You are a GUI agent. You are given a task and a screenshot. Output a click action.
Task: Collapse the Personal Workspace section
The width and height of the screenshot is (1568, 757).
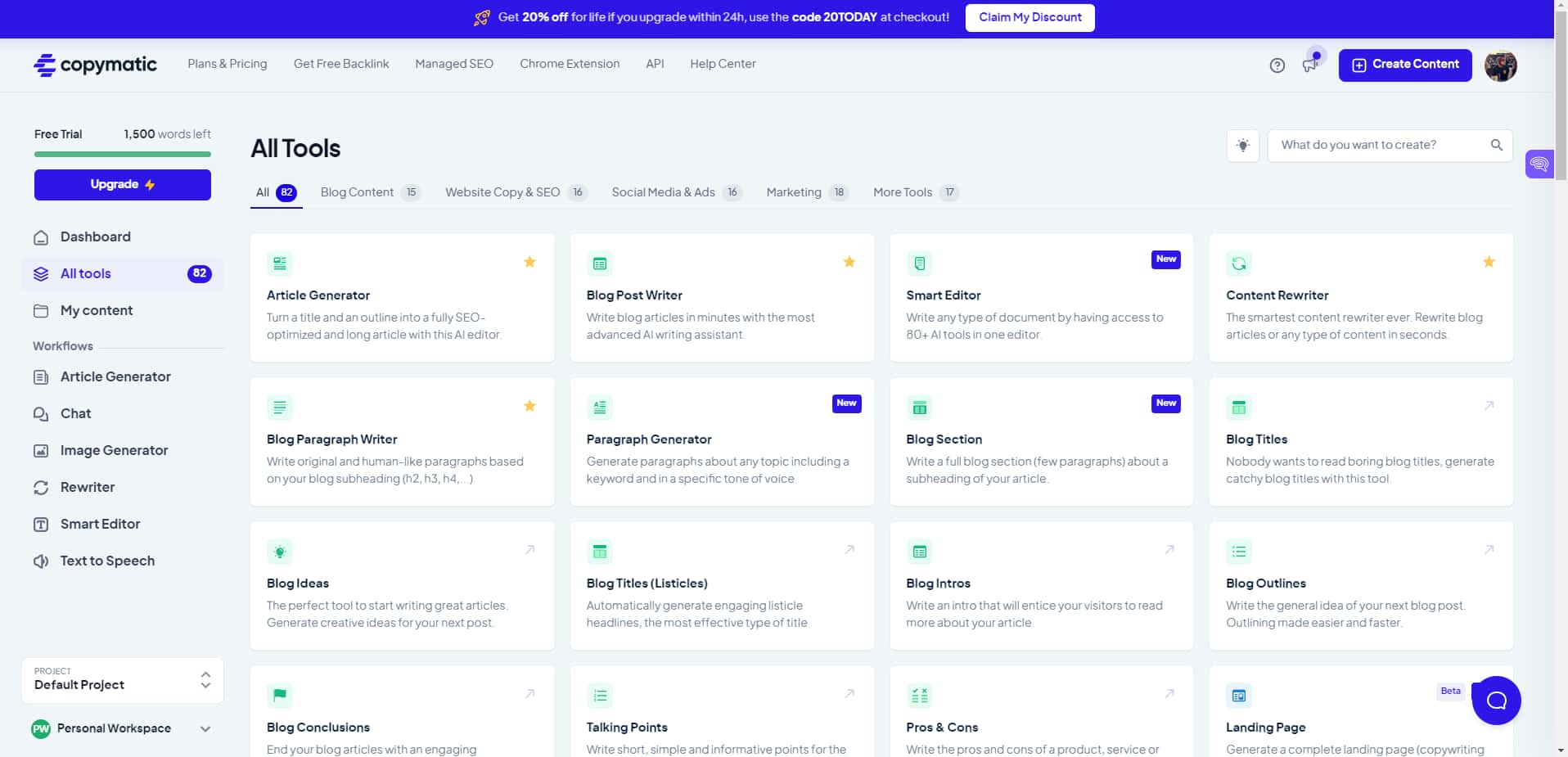click(205, 728)
